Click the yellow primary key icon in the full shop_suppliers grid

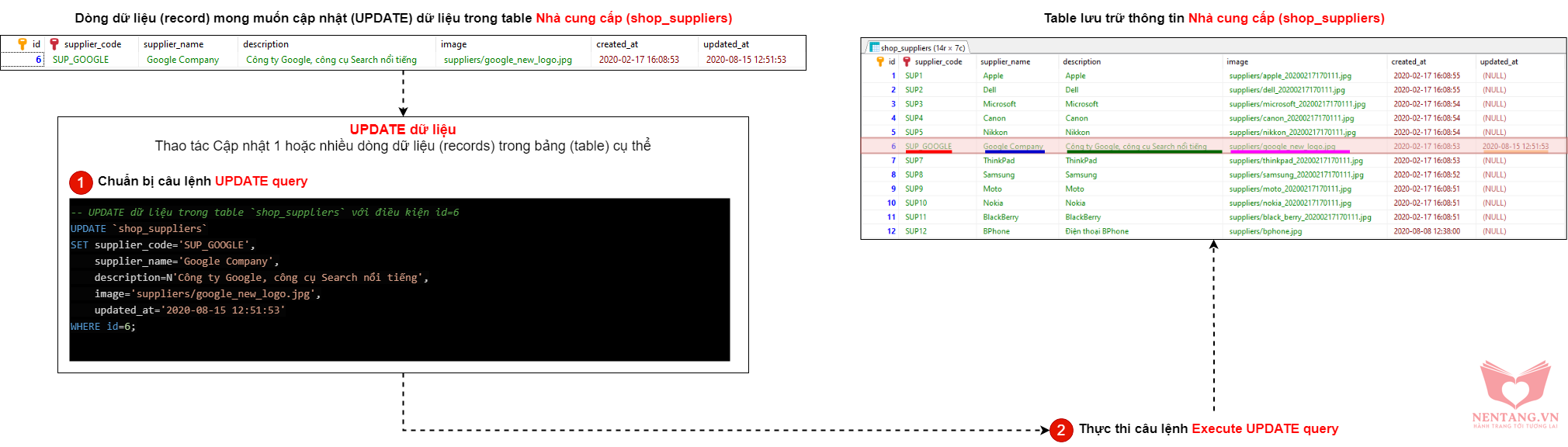[x=879, y=61]
